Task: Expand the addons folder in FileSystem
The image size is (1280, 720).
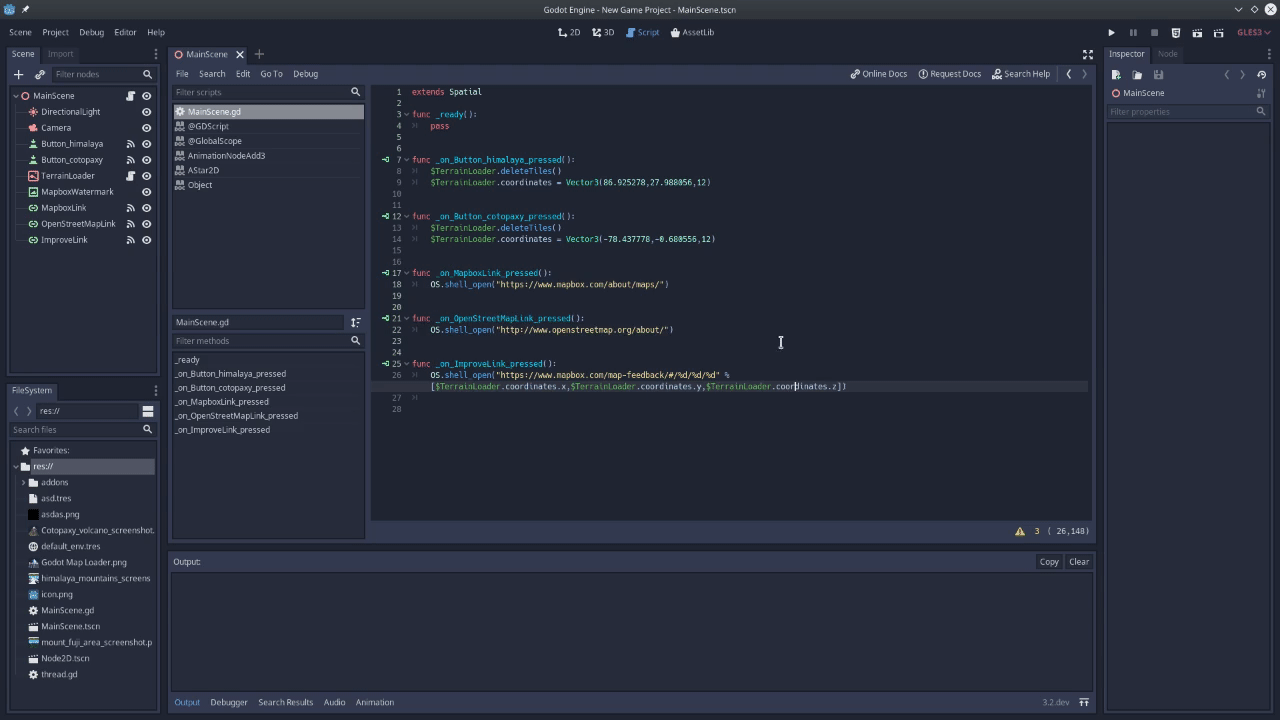Action: (x=23, y=482)
